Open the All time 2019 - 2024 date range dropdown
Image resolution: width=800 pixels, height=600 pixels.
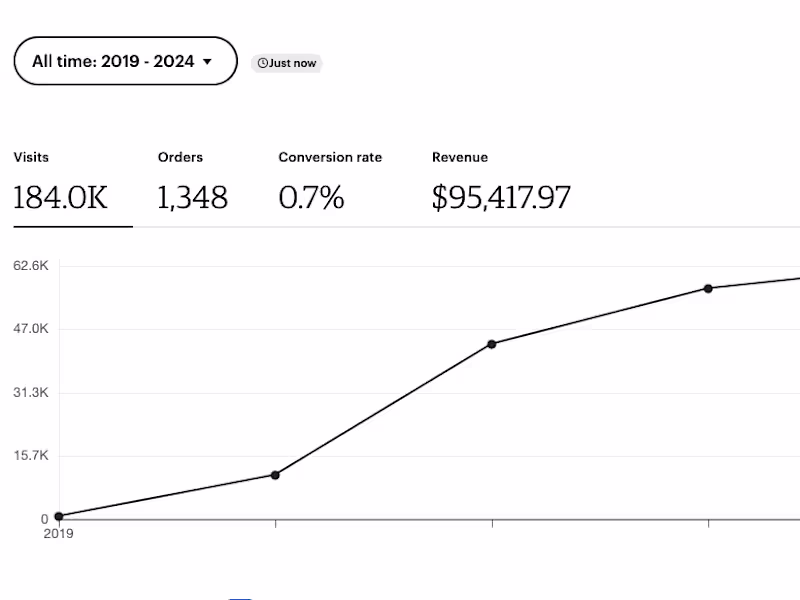click(124, 61)
